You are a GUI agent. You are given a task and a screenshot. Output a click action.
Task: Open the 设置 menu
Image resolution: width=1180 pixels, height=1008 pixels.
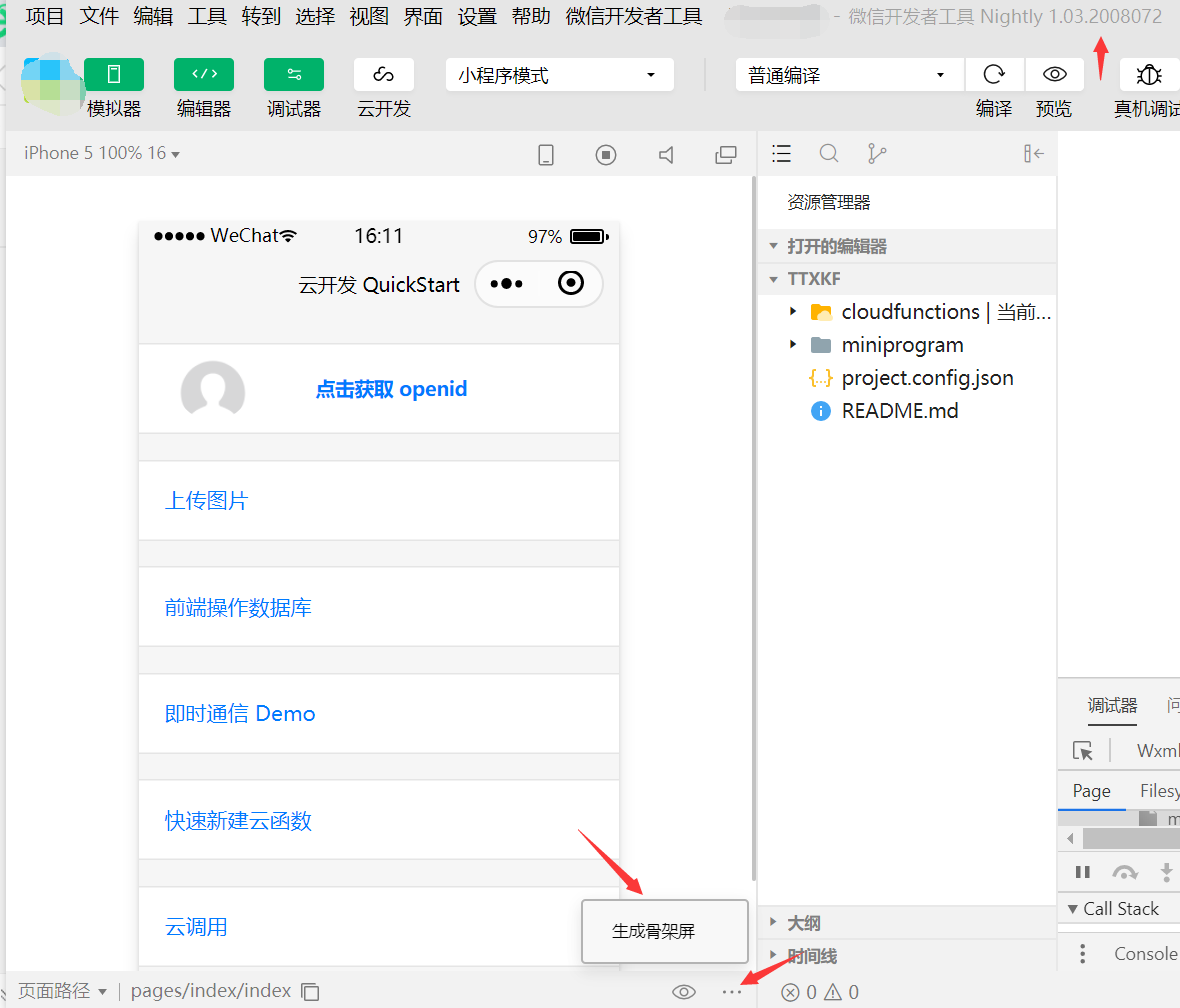pos(477,16)
